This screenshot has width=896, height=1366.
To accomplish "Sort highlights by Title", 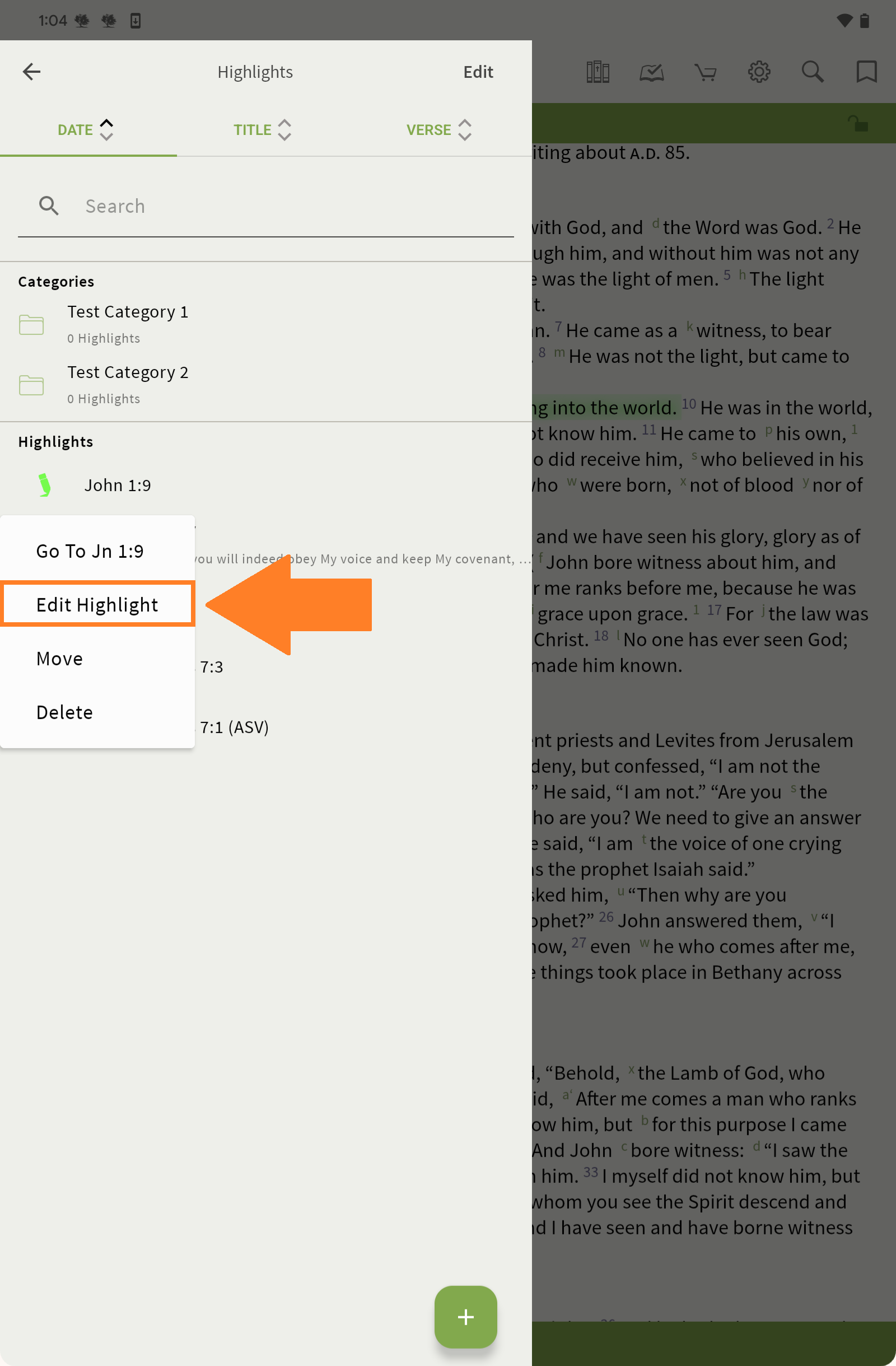I will click(x=262, y=130).
